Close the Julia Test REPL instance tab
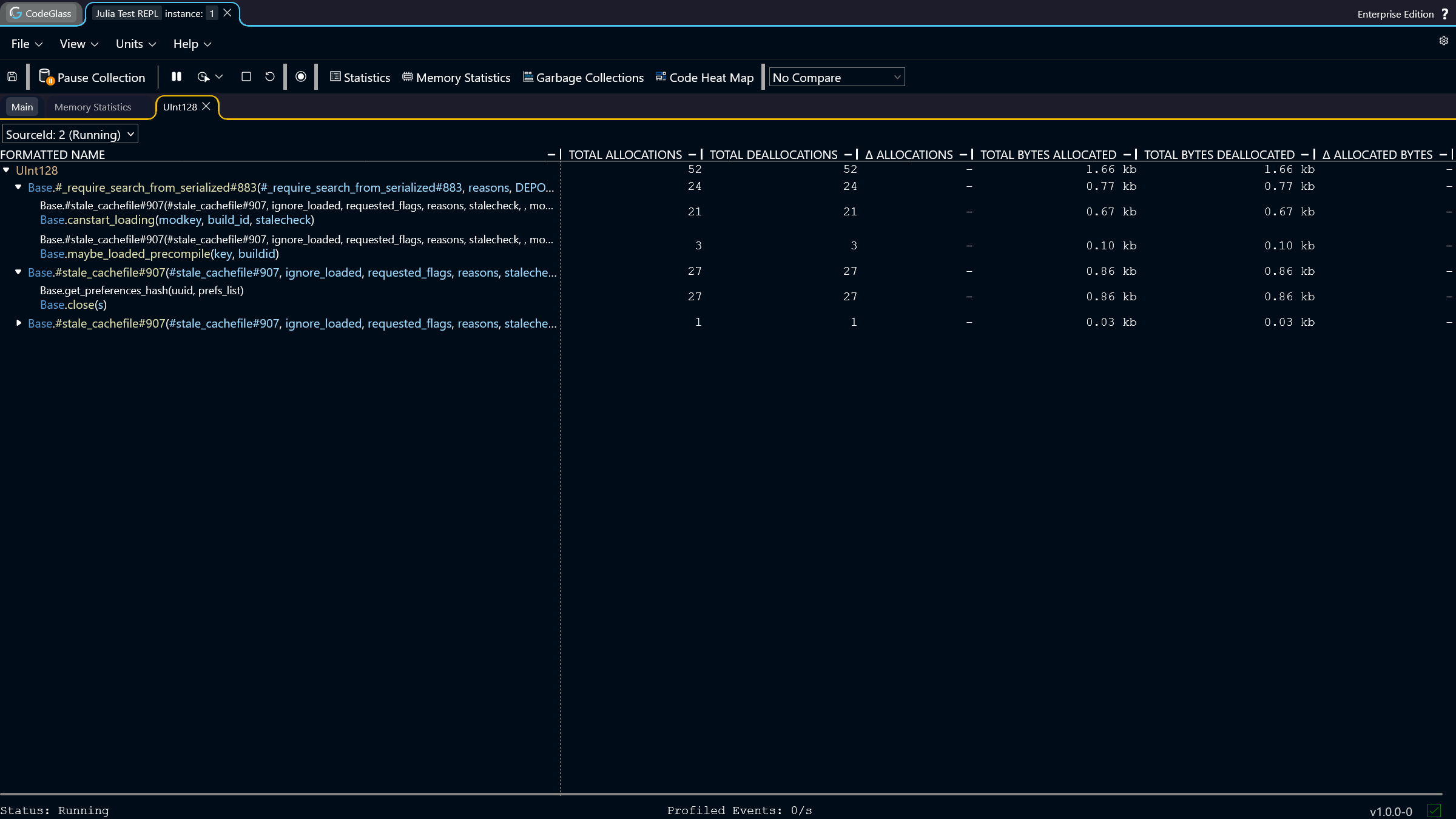Screen dimensions: 1456x819 click(227, 13)
